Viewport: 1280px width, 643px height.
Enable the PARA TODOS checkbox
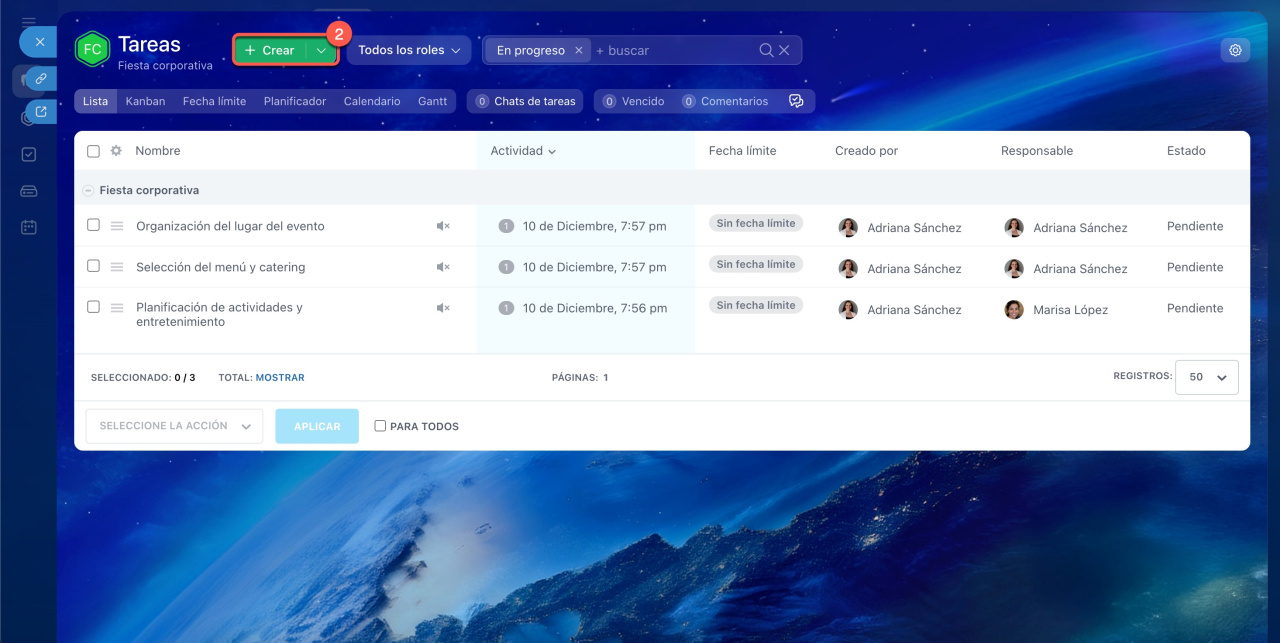[x=380, y=426]
